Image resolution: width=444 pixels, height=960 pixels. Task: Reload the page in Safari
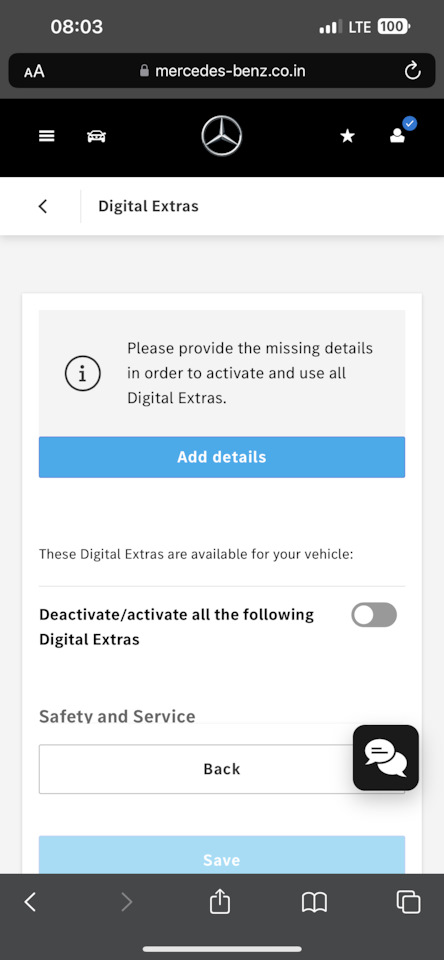point(413,71)
